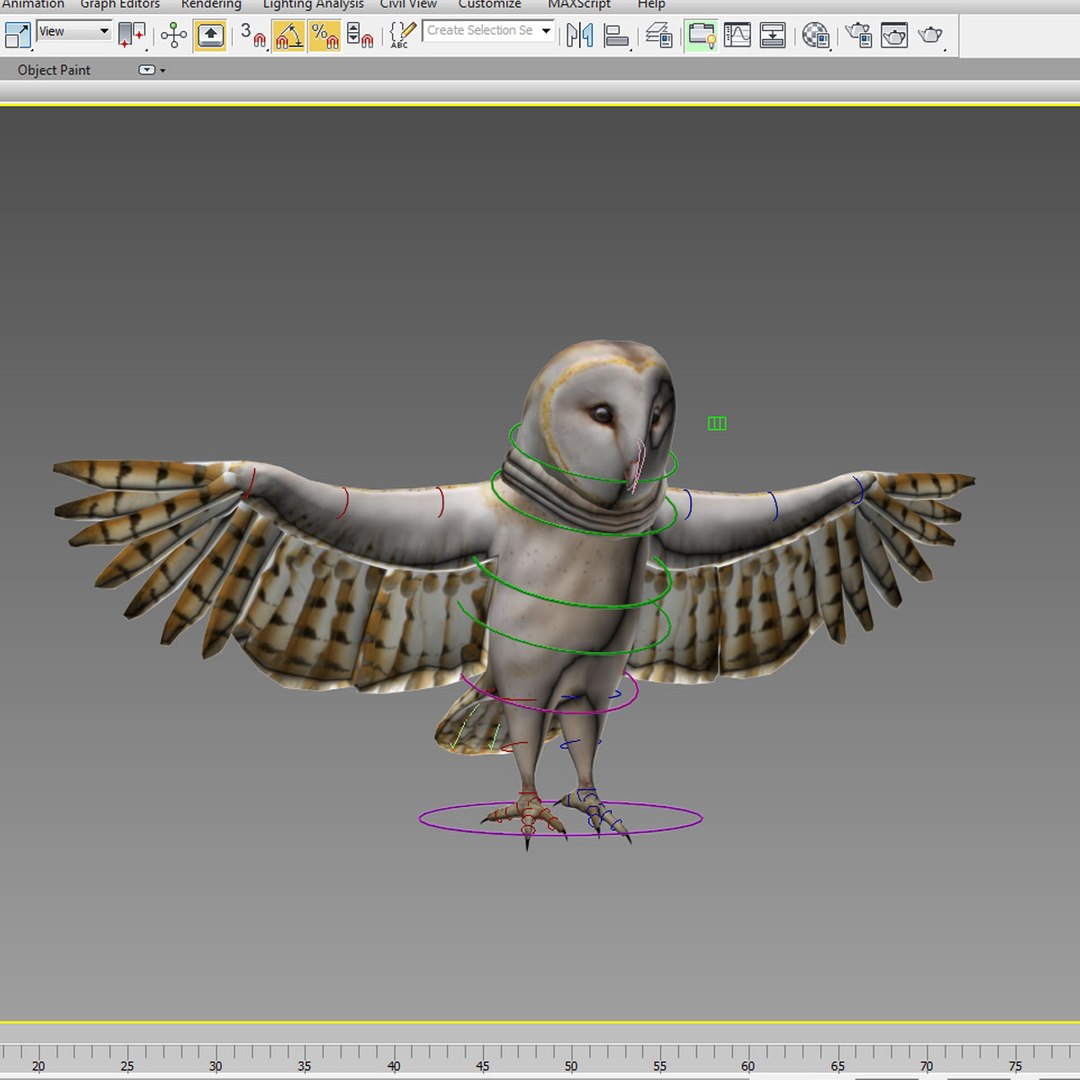Open the Rendered Frame Window
1080x1080 pixels.
pos(894,35)
